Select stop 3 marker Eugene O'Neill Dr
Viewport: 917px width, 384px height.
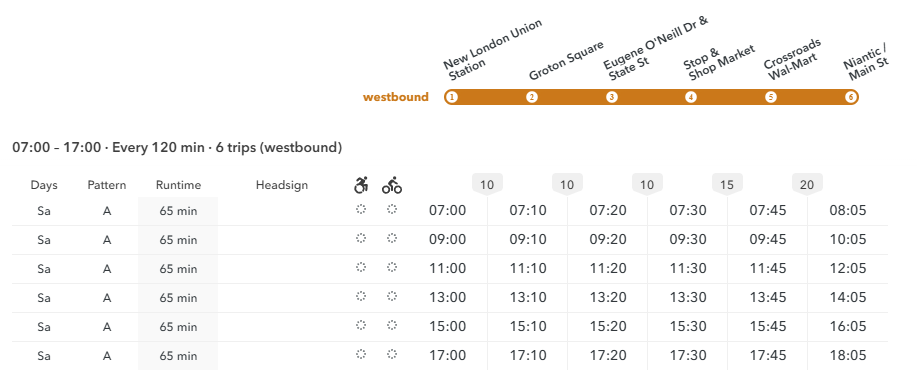click(611, 97)
